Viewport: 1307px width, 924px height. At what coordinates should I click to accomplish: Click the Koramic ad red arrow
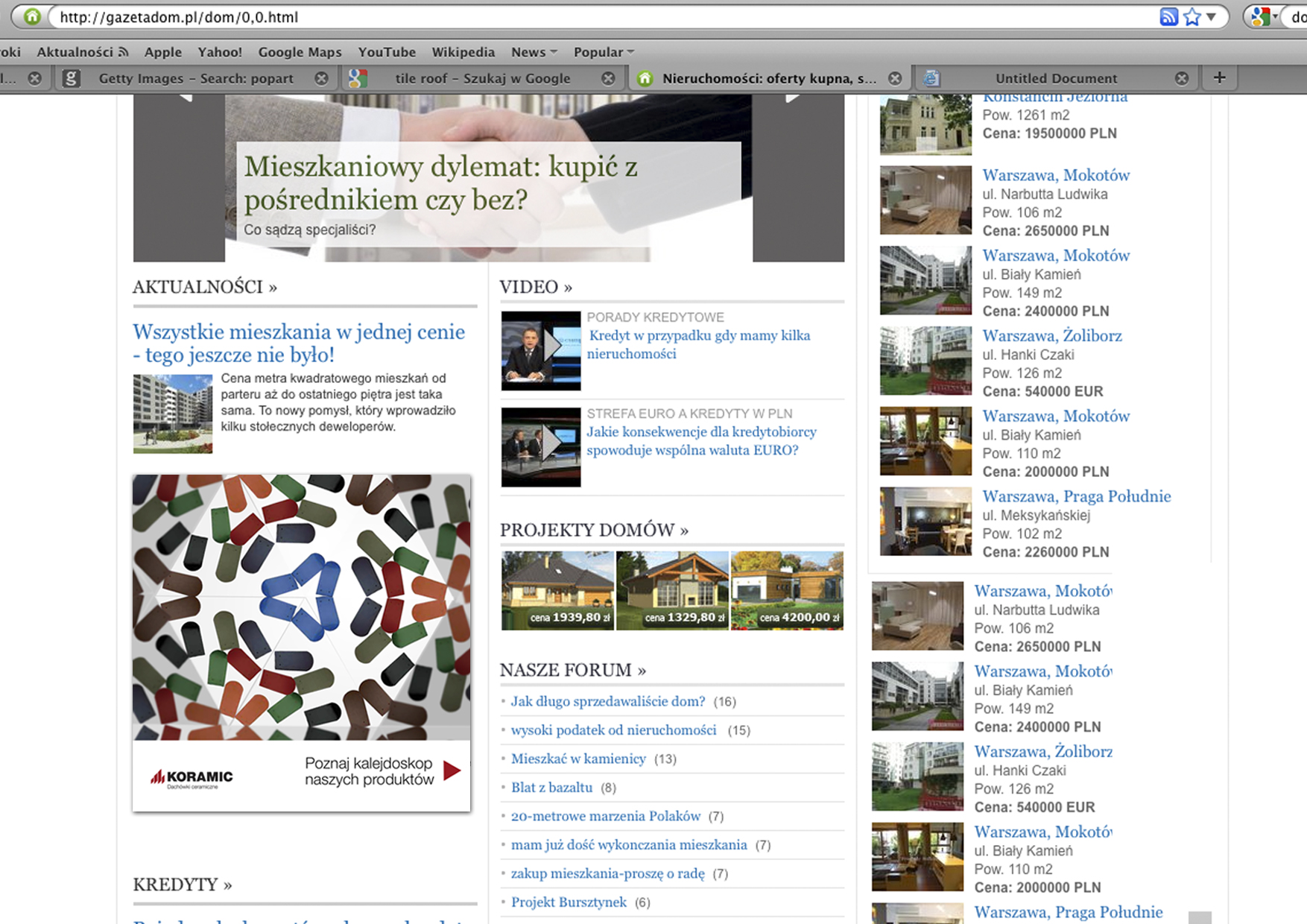[452, 770]
